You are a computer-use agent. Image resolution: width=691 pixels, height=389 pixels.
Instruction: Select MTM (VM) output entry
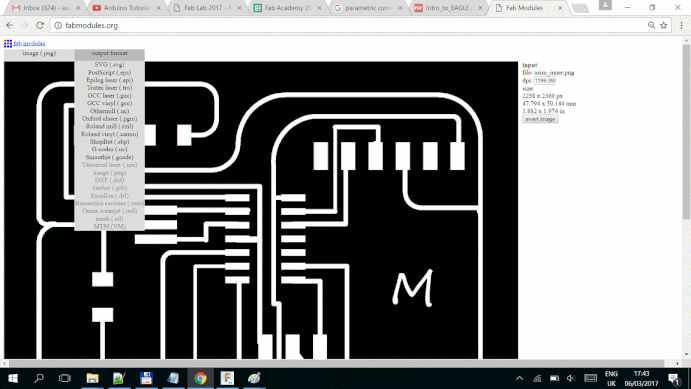click(x=109, y=226)
